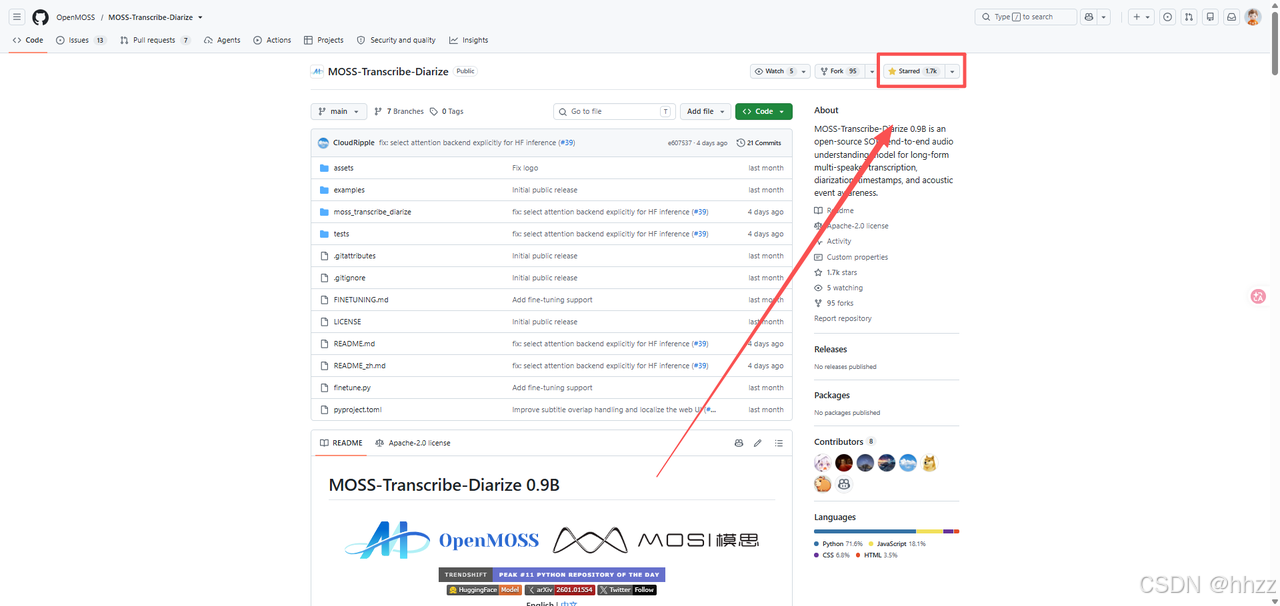This screenshot has height=606, width=1280.
Task: Click the Report repository link
Action: 843,318
